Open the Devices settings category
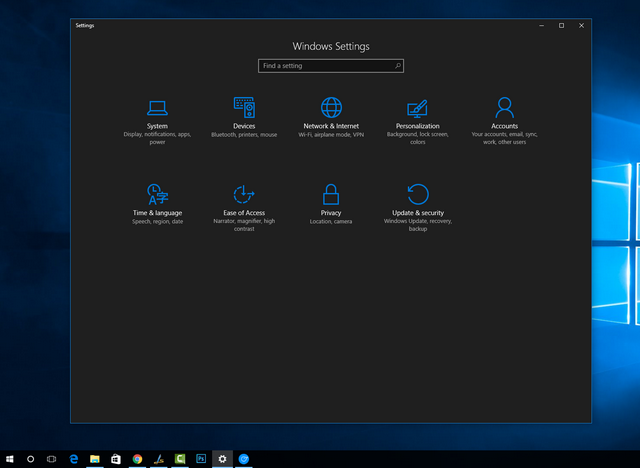 click(244, 118)
